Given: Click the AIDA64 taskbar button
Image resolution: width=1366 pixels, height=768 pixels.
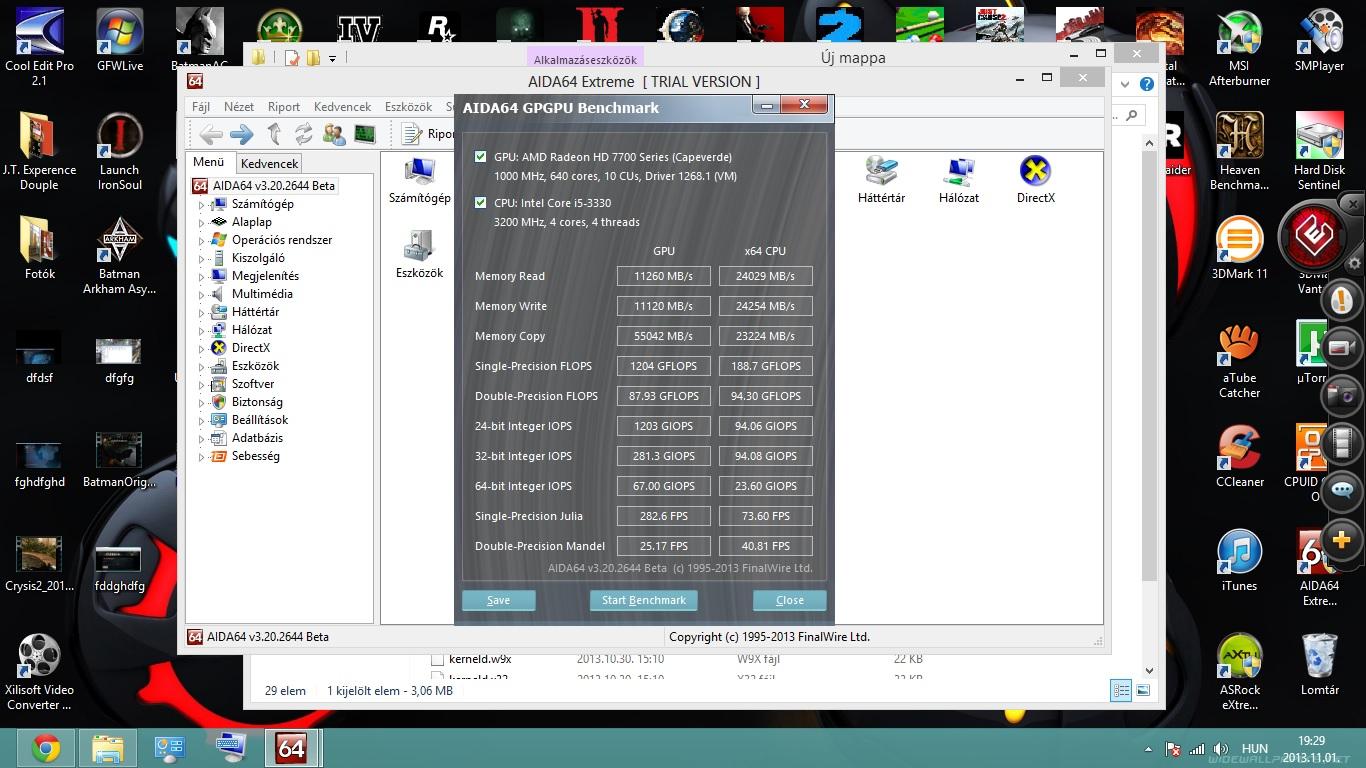Looking at the screenshot, I should coord(291,748).
